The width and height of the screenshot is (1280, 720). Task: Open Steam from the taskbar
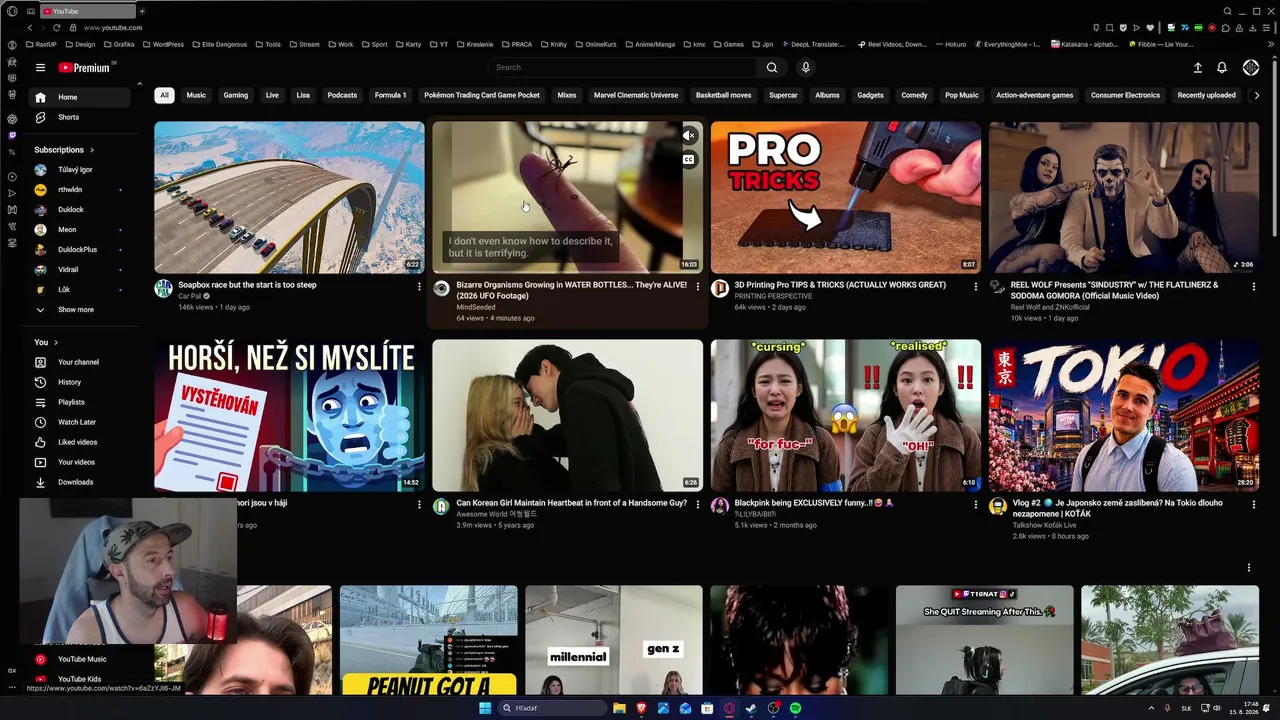tap(751, 708)
